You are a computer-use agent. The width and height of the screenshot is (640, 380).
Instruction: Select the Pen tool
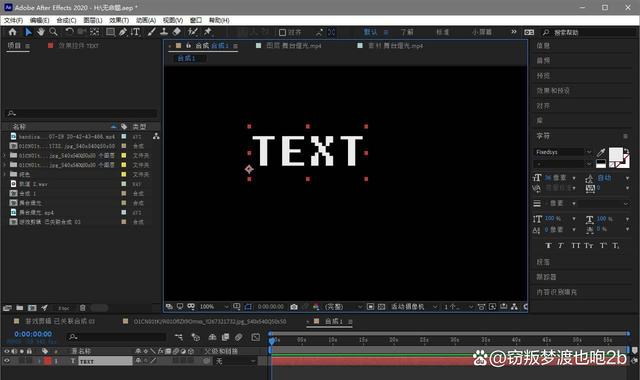(x=123, y=32)
